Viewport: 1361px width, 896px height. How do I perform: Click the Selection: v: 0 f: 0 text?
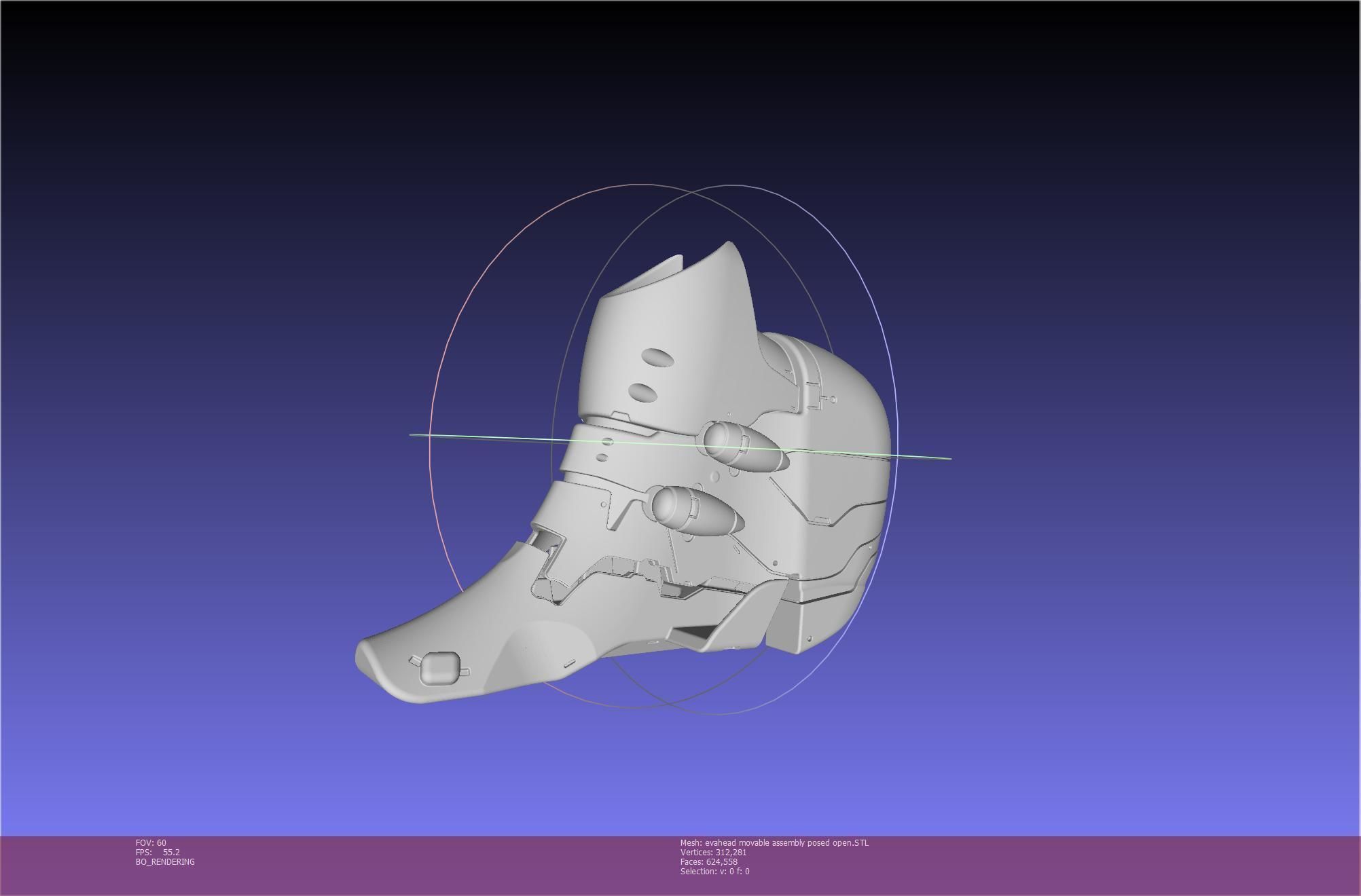click(714, 872)
